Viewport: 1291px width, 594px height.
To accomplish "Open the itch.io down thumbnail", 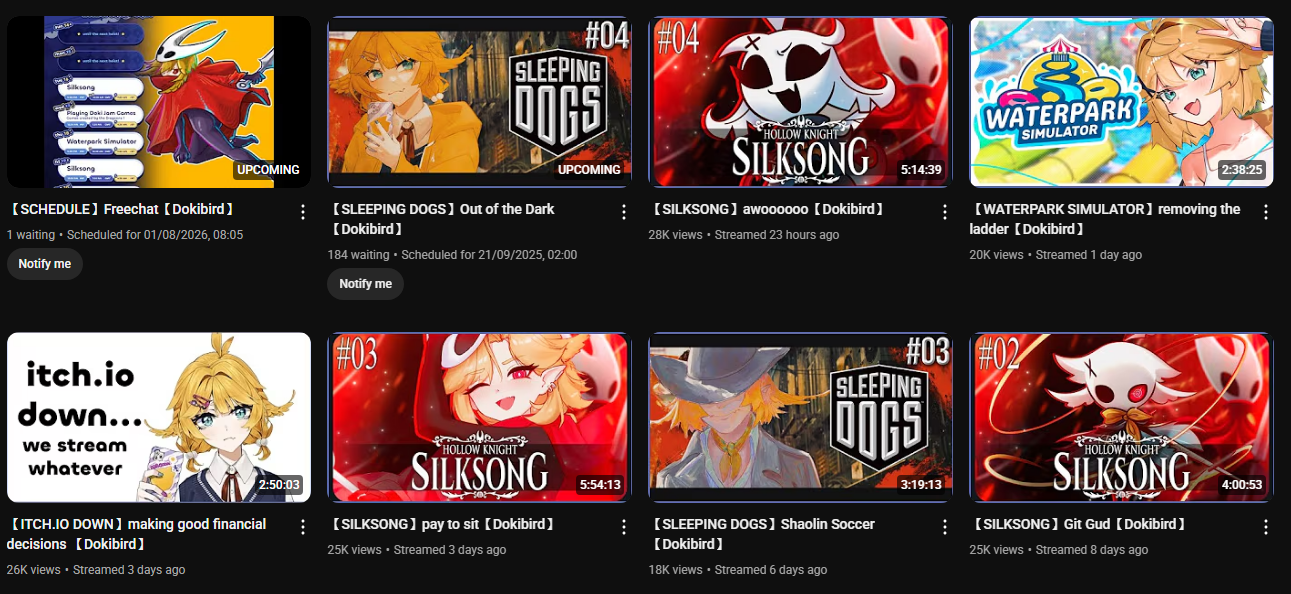I will pyautogui.click(x=159, y=417).
